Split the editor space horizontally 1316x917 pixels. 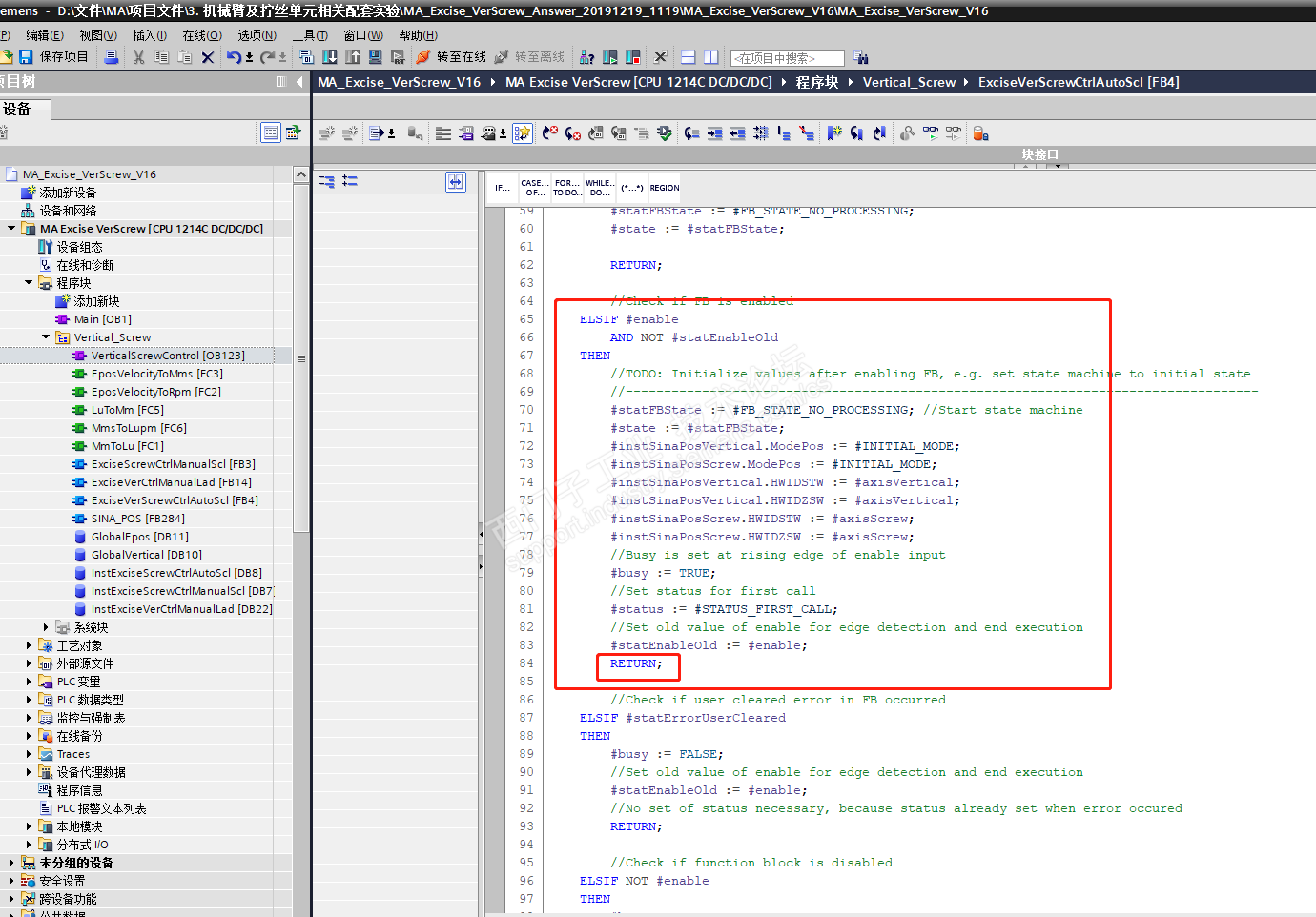click(688, 57)
